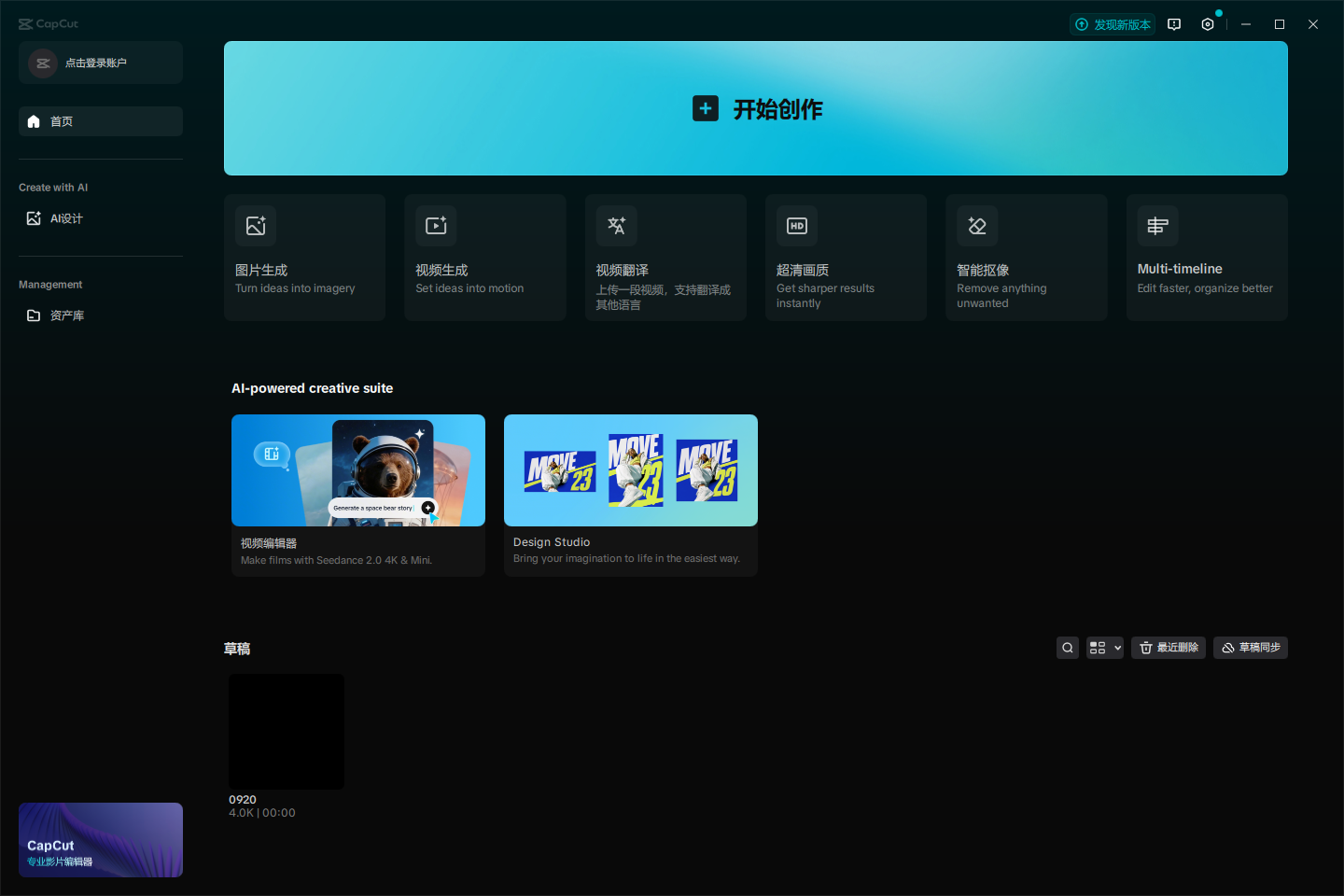Click the 0920 draft name
Image resolution: width=1344 pixels, height=896 pixels.
click(x=243, y=800)
